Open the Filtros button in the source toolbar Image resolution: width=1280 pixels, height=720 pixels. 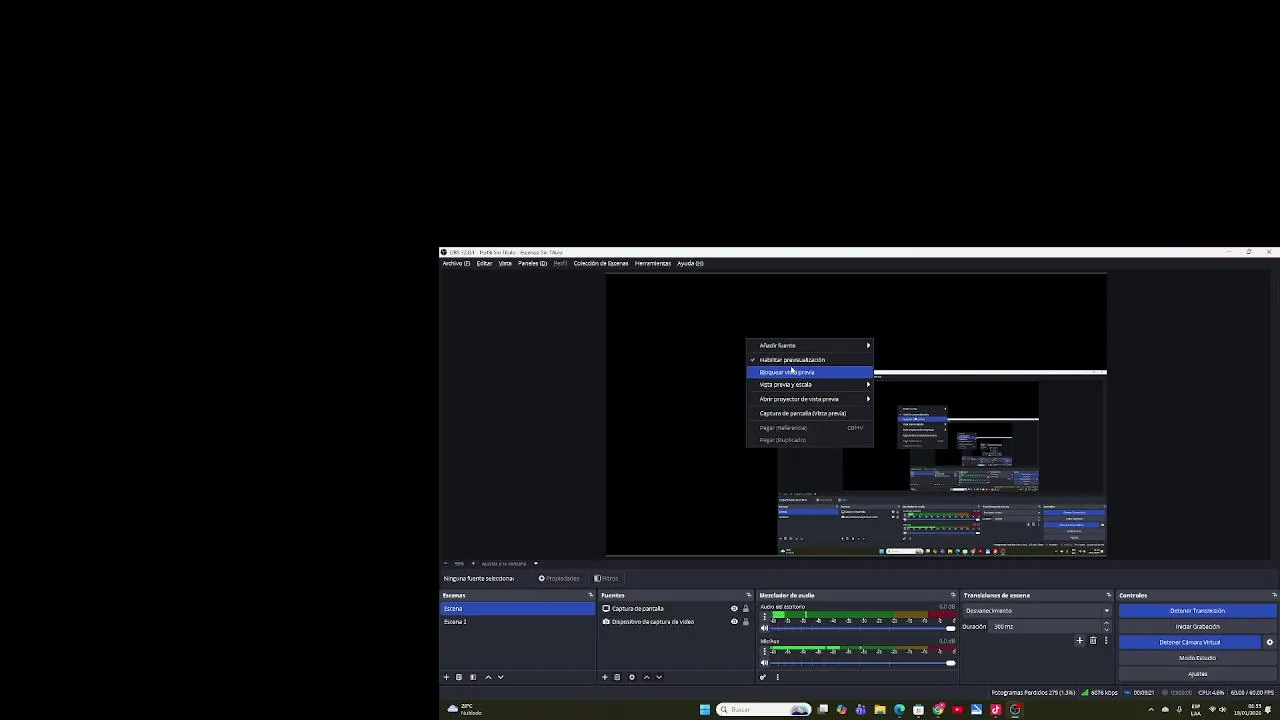pos(606,578)
